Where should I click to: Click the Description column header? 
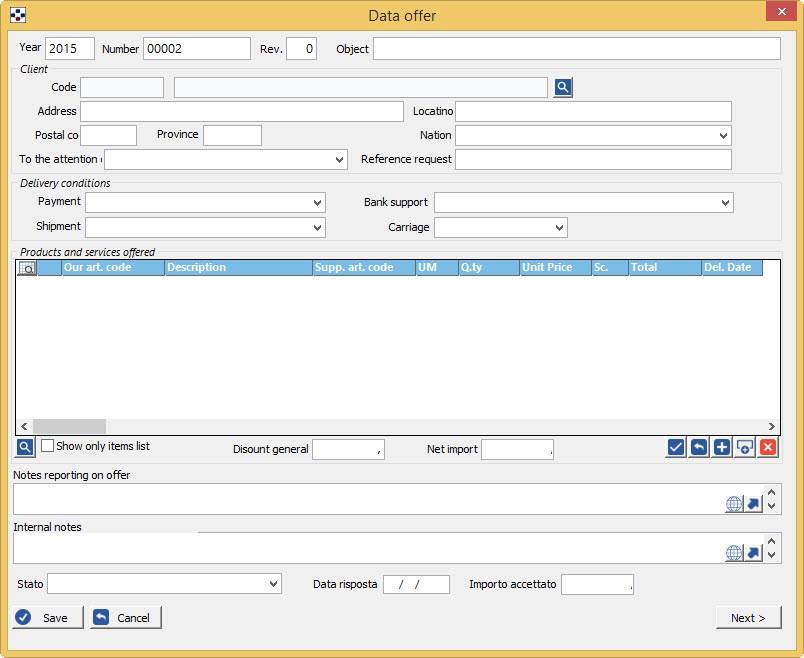238,268
